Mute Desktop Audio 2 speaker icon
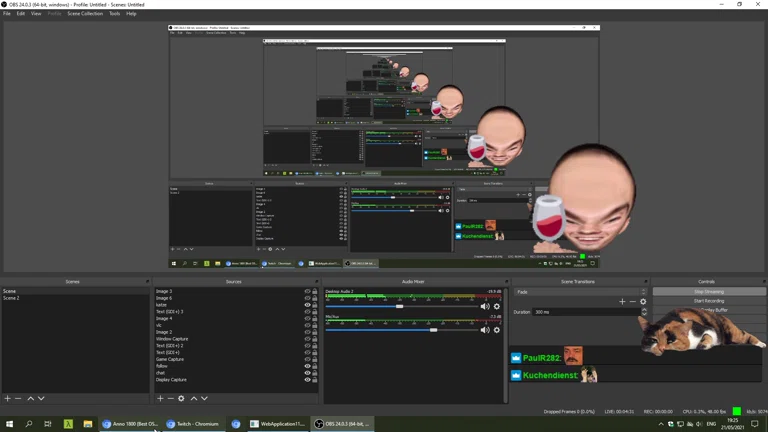 [x=485, y=306]
